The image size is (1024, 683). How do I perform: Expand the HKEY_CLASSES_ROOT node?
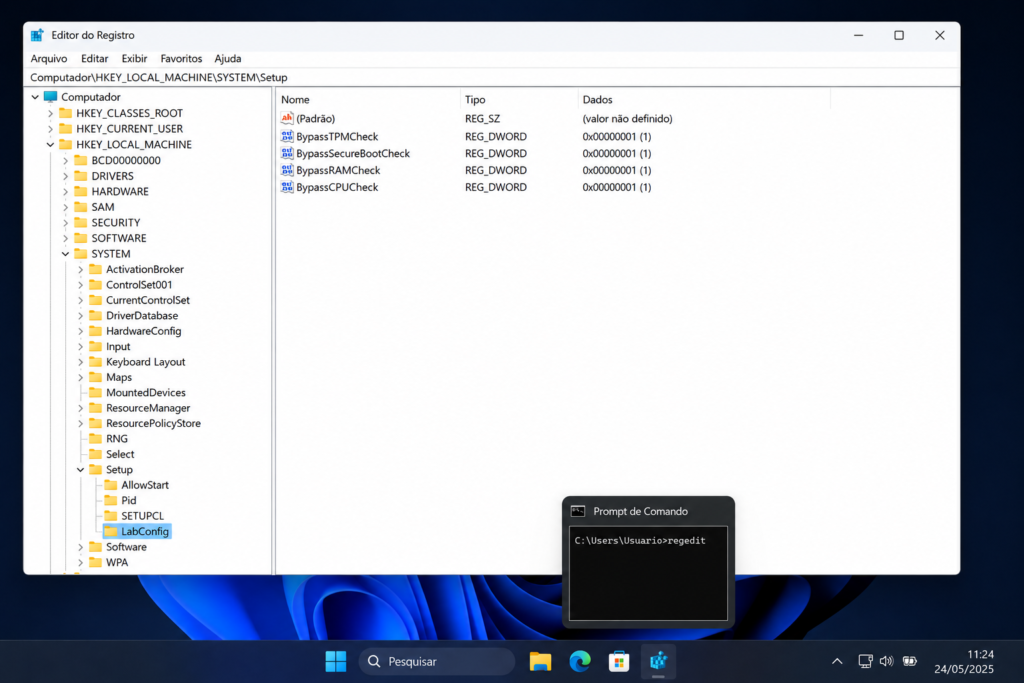[50, 113]
